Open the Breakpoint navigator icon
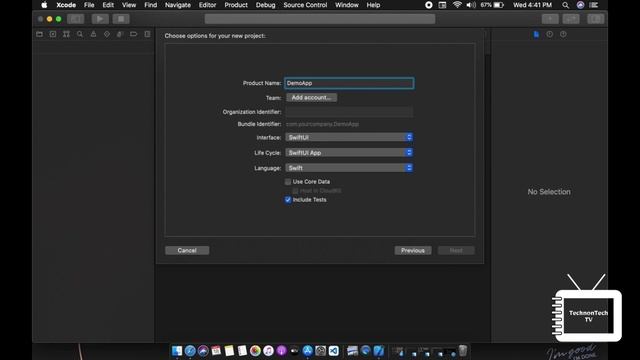Screen dimensions: 640x360 (133, 34)
